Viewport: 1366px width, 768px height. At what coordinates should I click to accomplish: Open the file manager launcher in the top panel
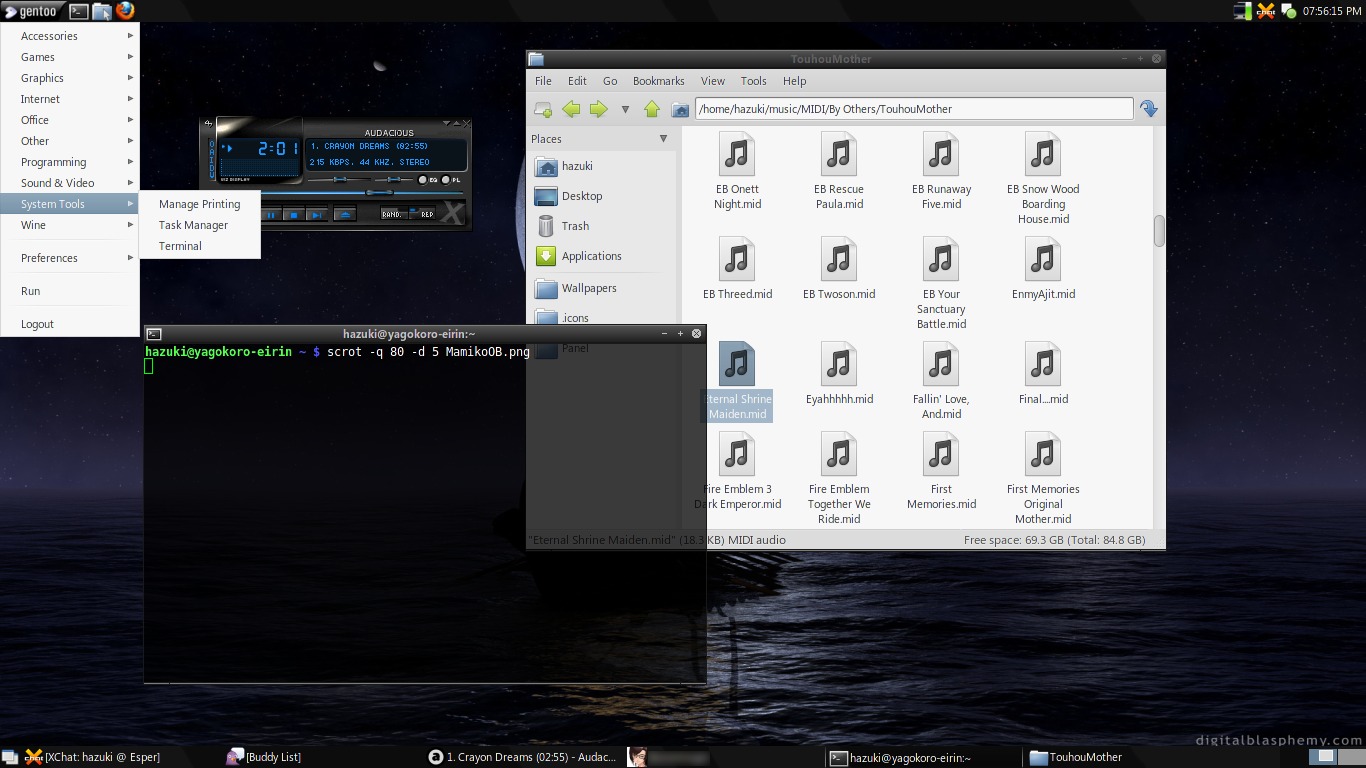click(x=102, y=11)
